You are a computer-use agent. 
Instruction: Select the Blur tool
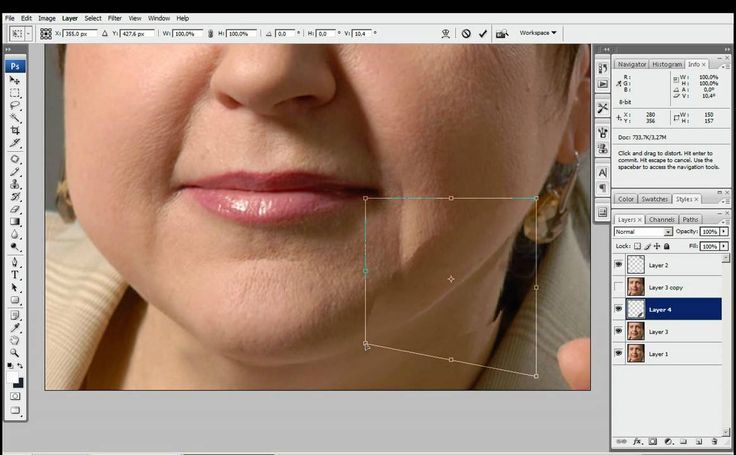click(15, 234)
